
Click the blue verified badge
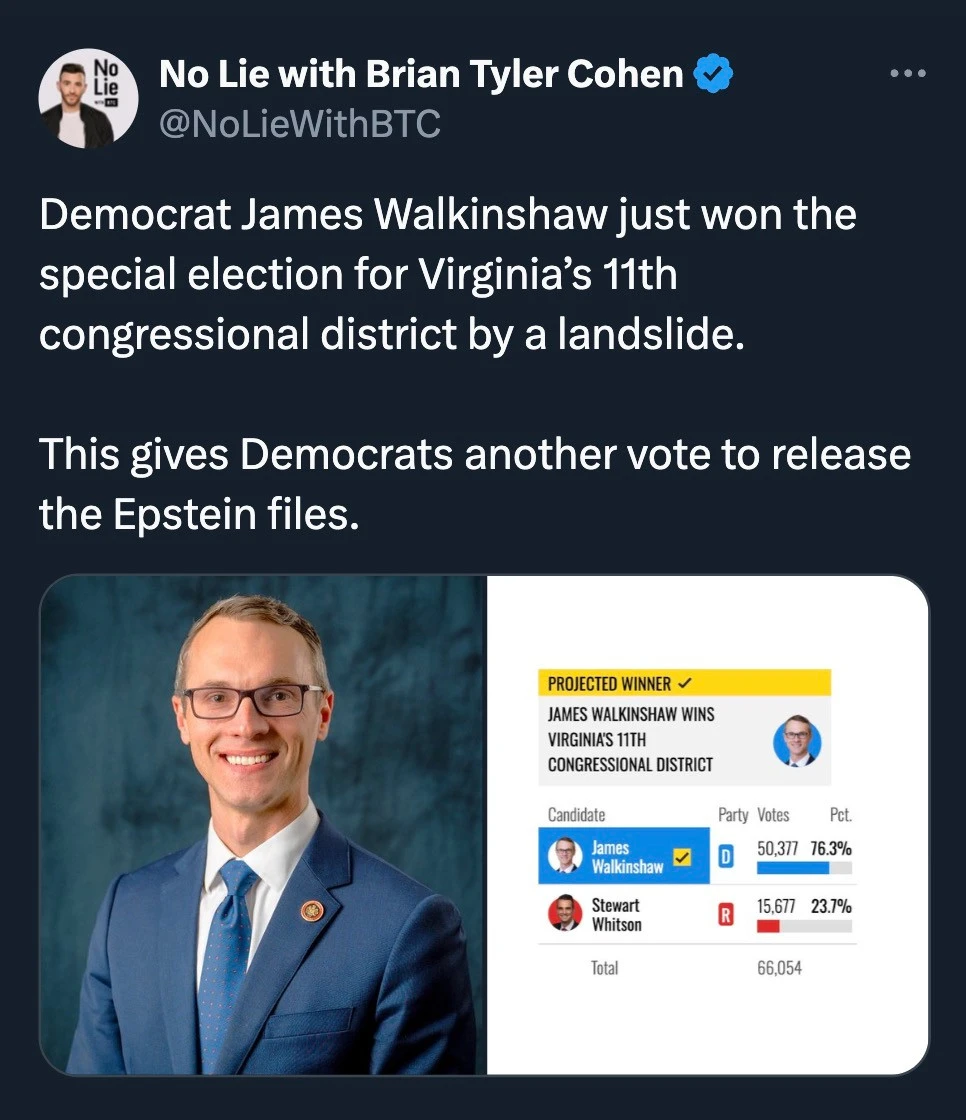click(713, 75)
